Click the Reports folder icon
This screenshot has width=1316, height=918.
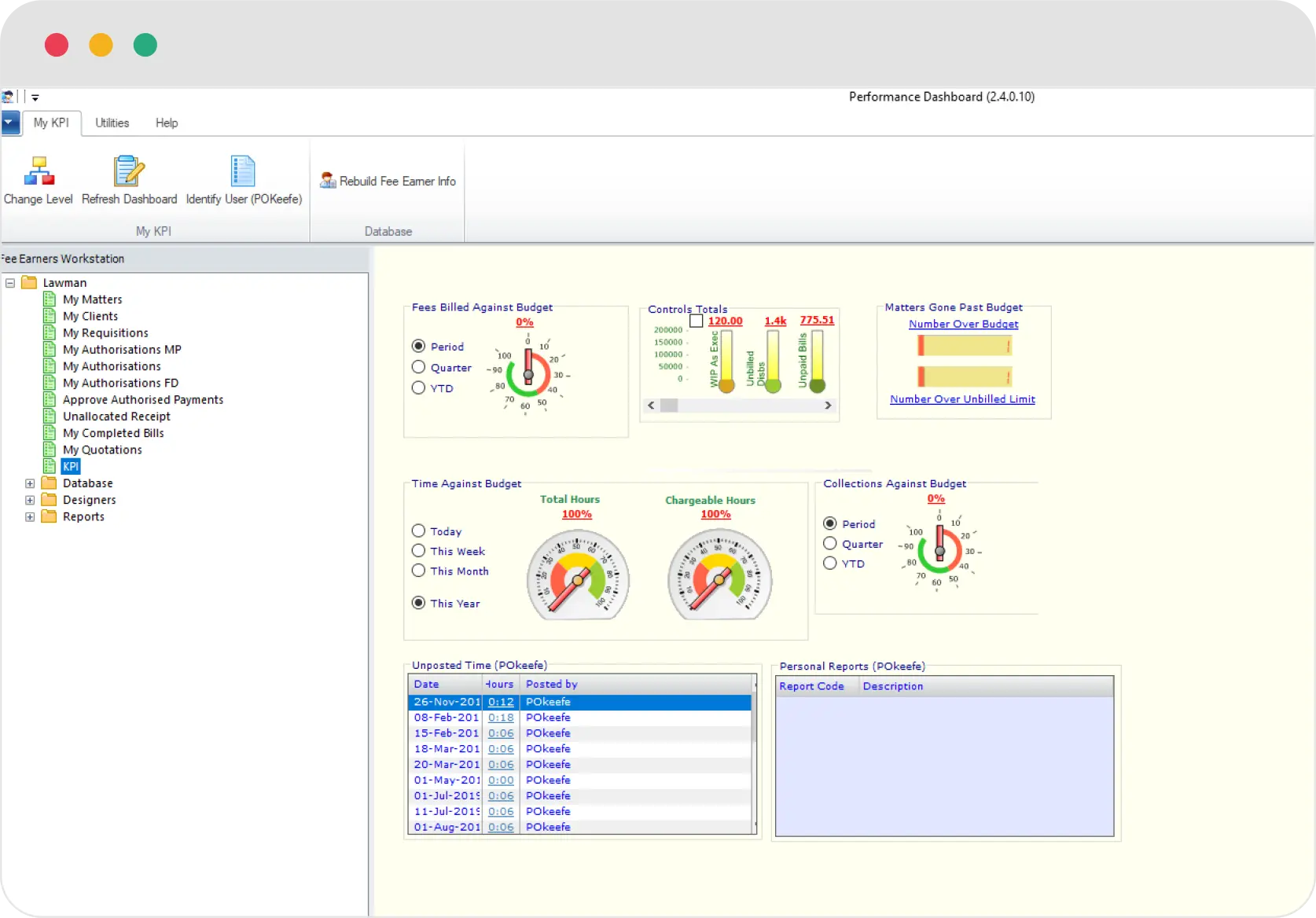pyautogui.click(x=49, y=516)
